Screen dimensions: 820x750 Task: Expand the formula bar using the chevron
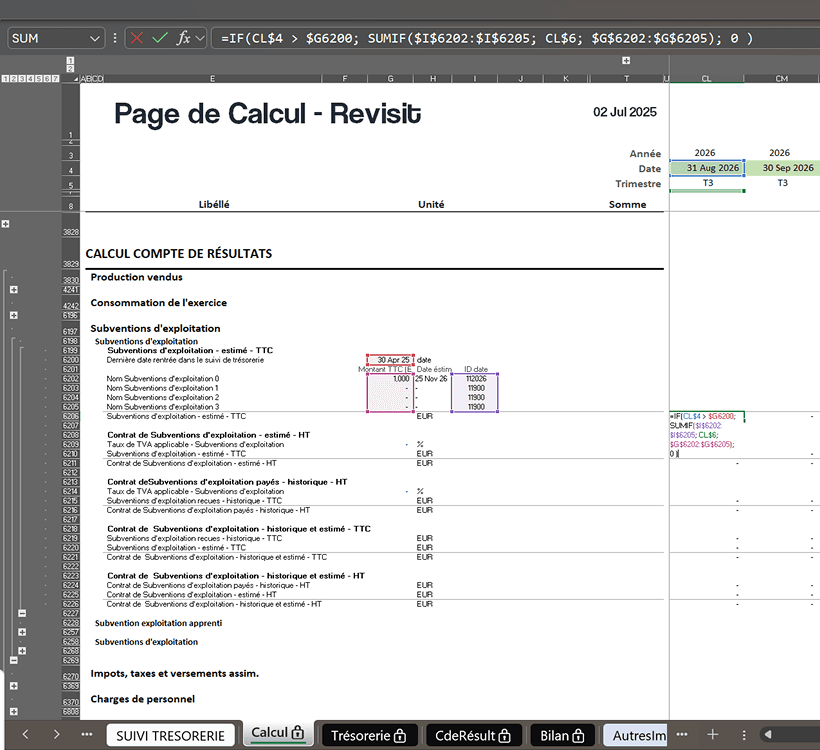(x=201, y=38)
